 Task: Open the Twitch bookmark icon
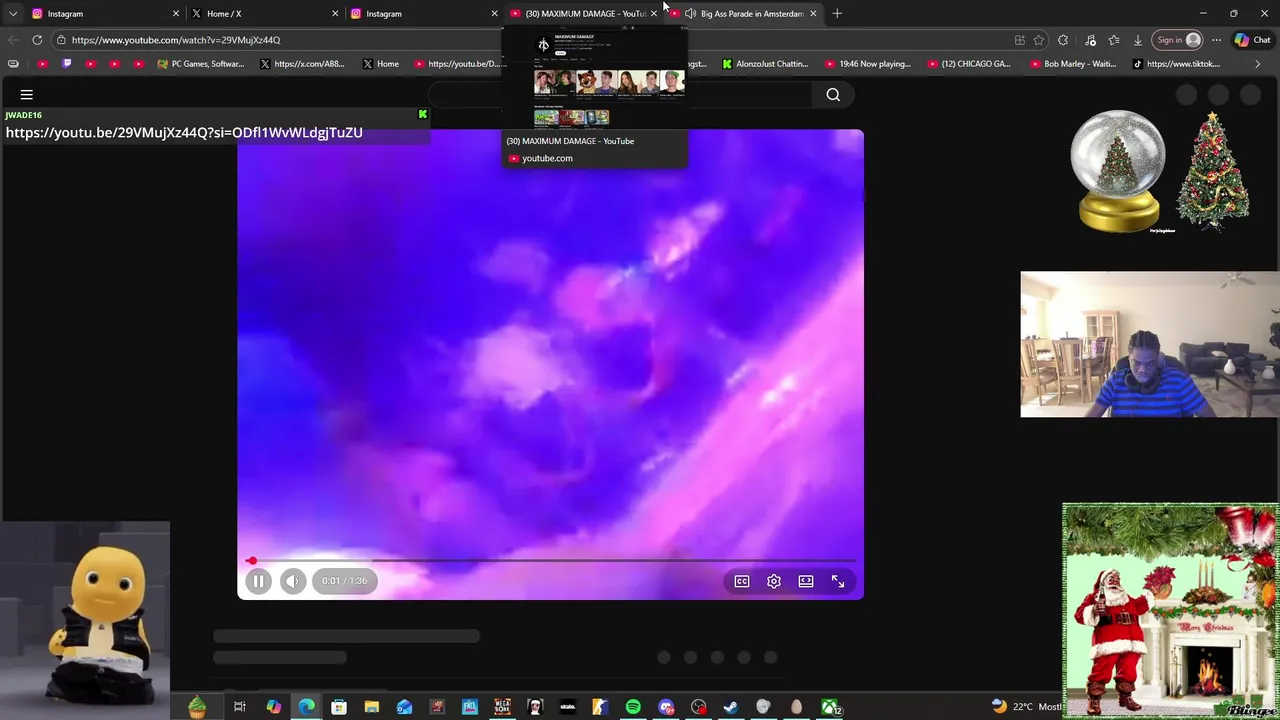point(67,64)
